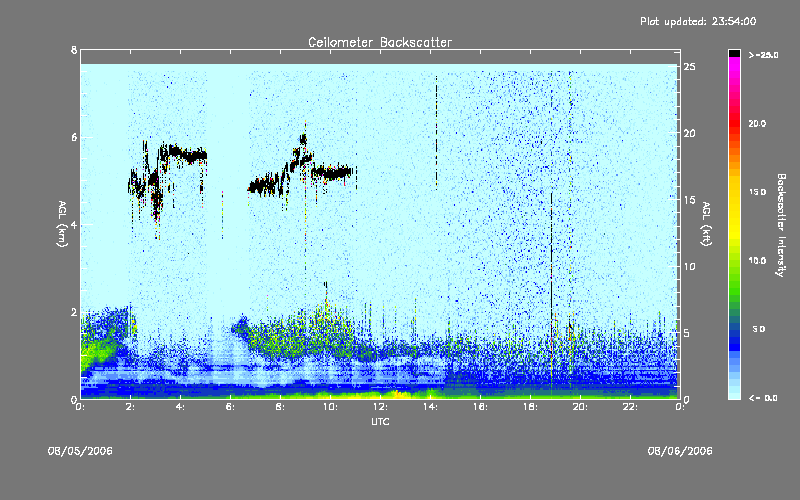Click the "AGL (kft)" right axis label

706,224
